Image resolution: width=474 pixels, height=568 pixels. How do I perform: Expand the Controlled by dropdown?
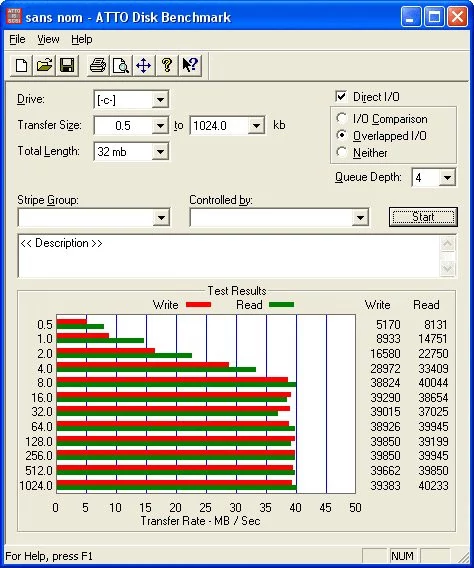[360, 218]
